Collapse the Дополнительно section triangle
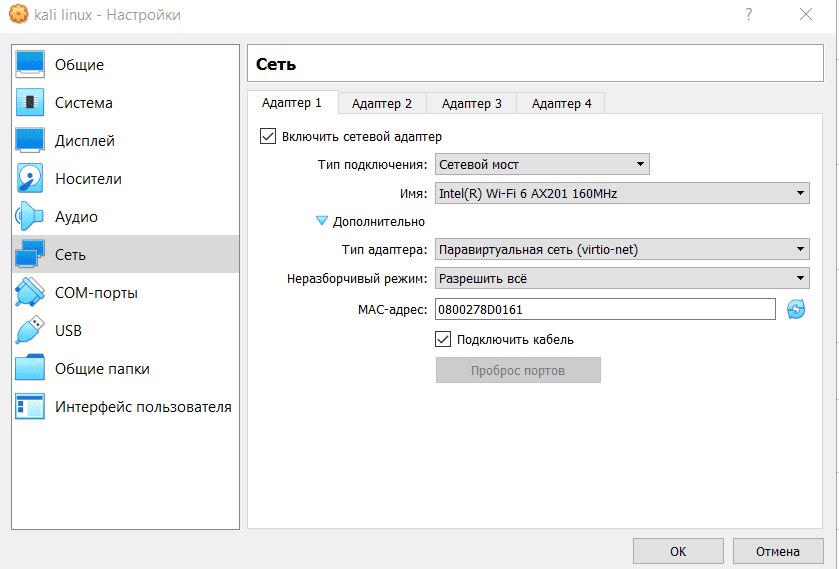This screenshot has width=839, height=569. tap(322, 222)
